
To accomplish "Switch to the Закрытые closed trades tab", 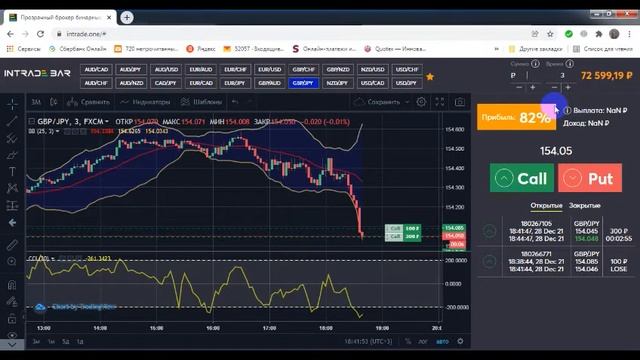I will tap(584, 206).
